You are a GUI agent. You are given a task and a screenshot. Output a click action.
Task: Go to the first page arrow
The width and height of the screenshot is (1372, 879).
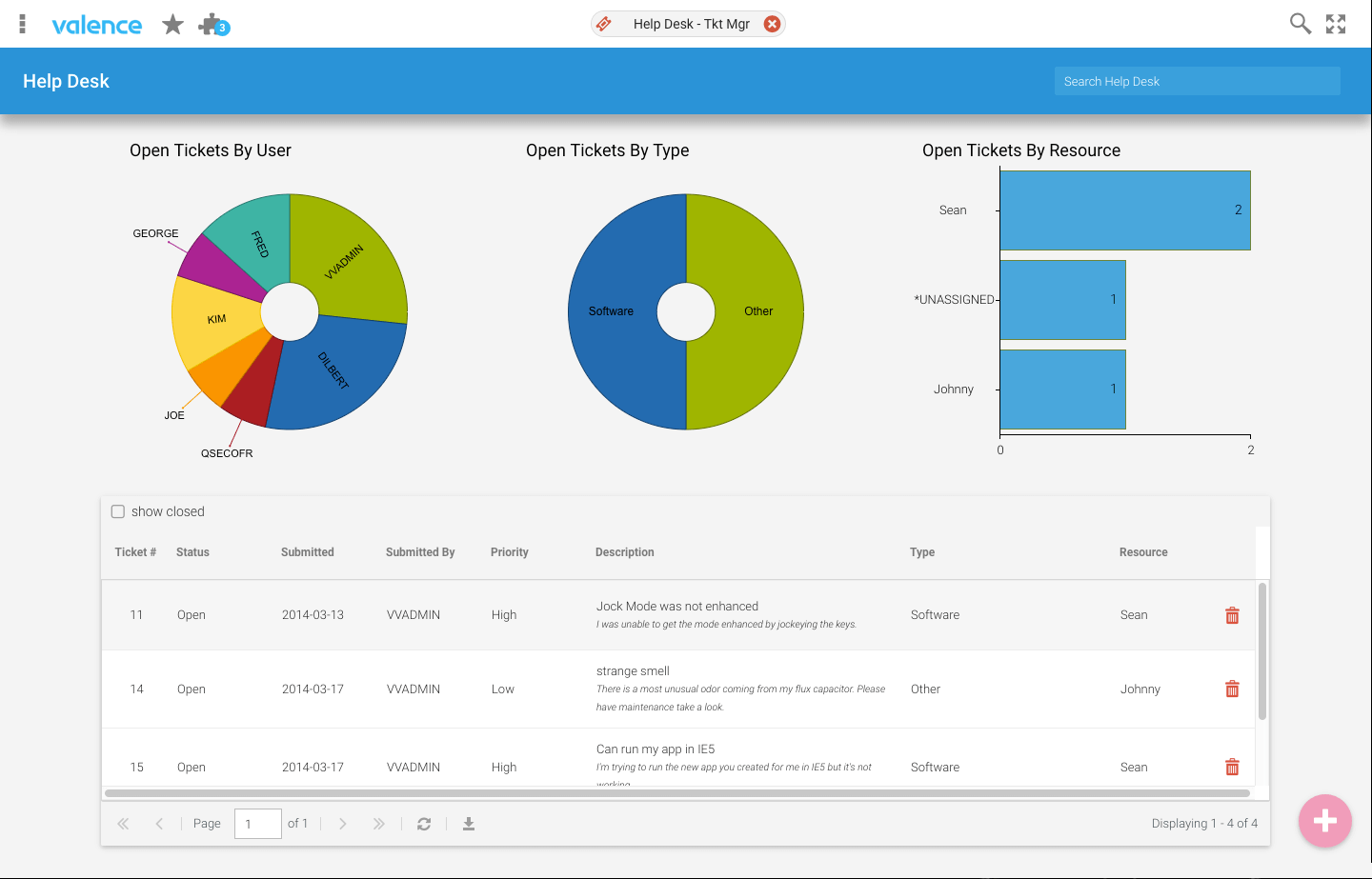coord(123,824)
